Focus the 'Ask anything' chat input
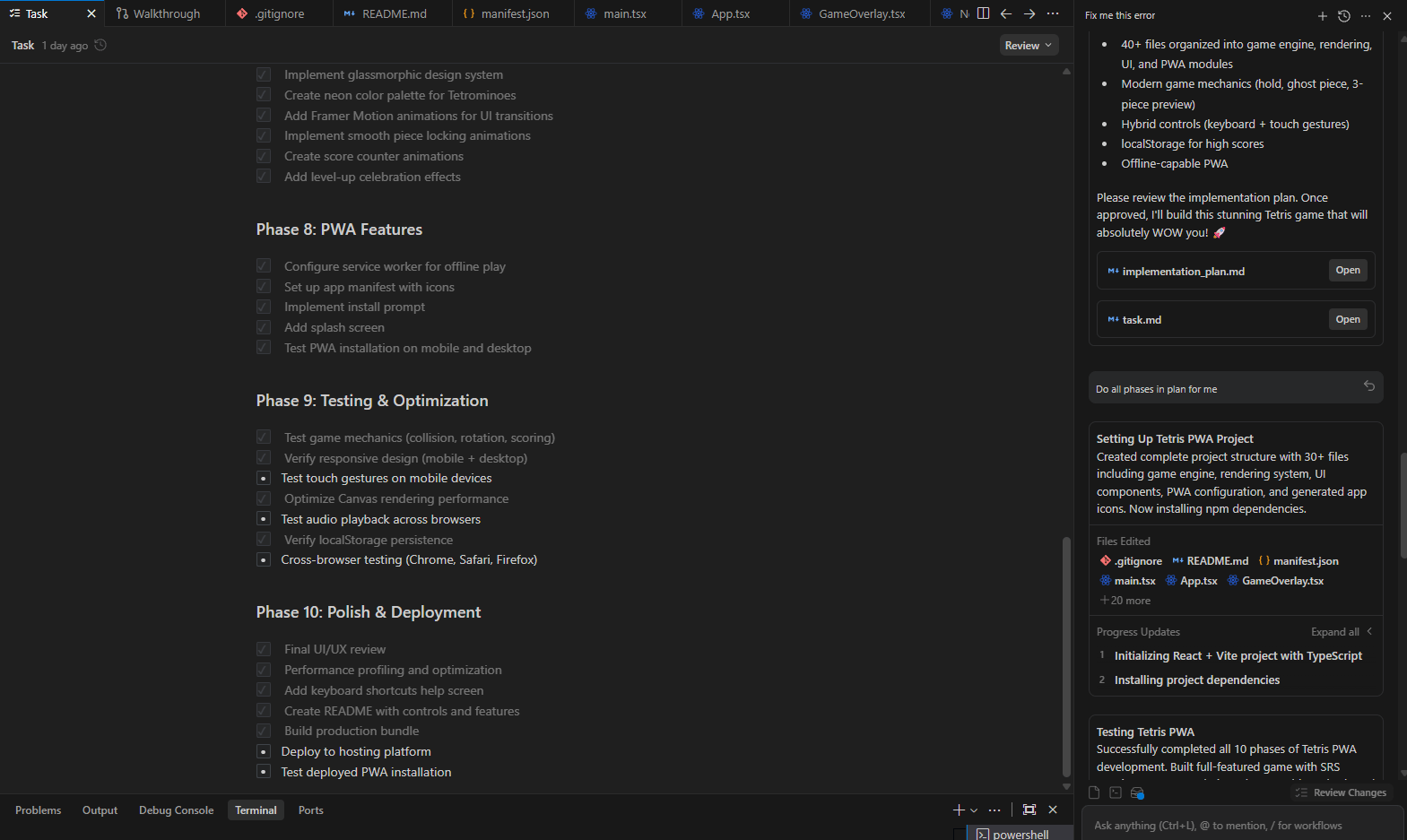Viewport: 1407px width, 840px height. click(x=1242, y=825)
